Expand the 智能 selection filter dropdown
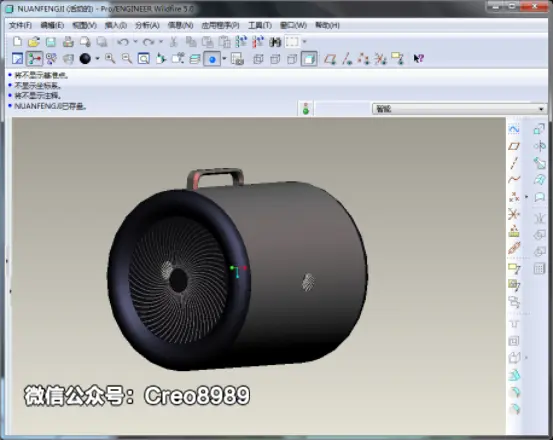This screenshot has height=440, width=554. [541, 109]
